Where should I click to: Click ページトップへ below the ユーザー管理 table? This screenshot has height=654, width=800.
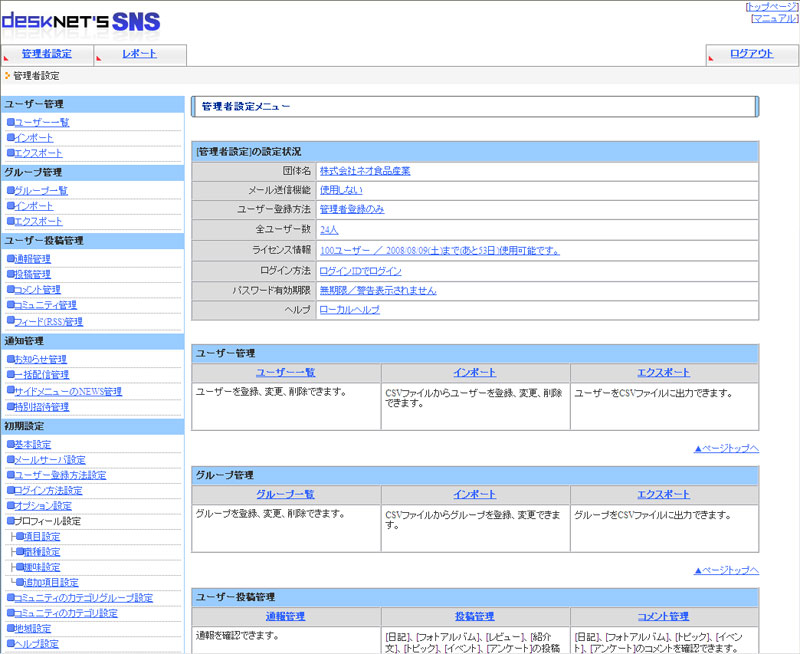coord(727,448)
